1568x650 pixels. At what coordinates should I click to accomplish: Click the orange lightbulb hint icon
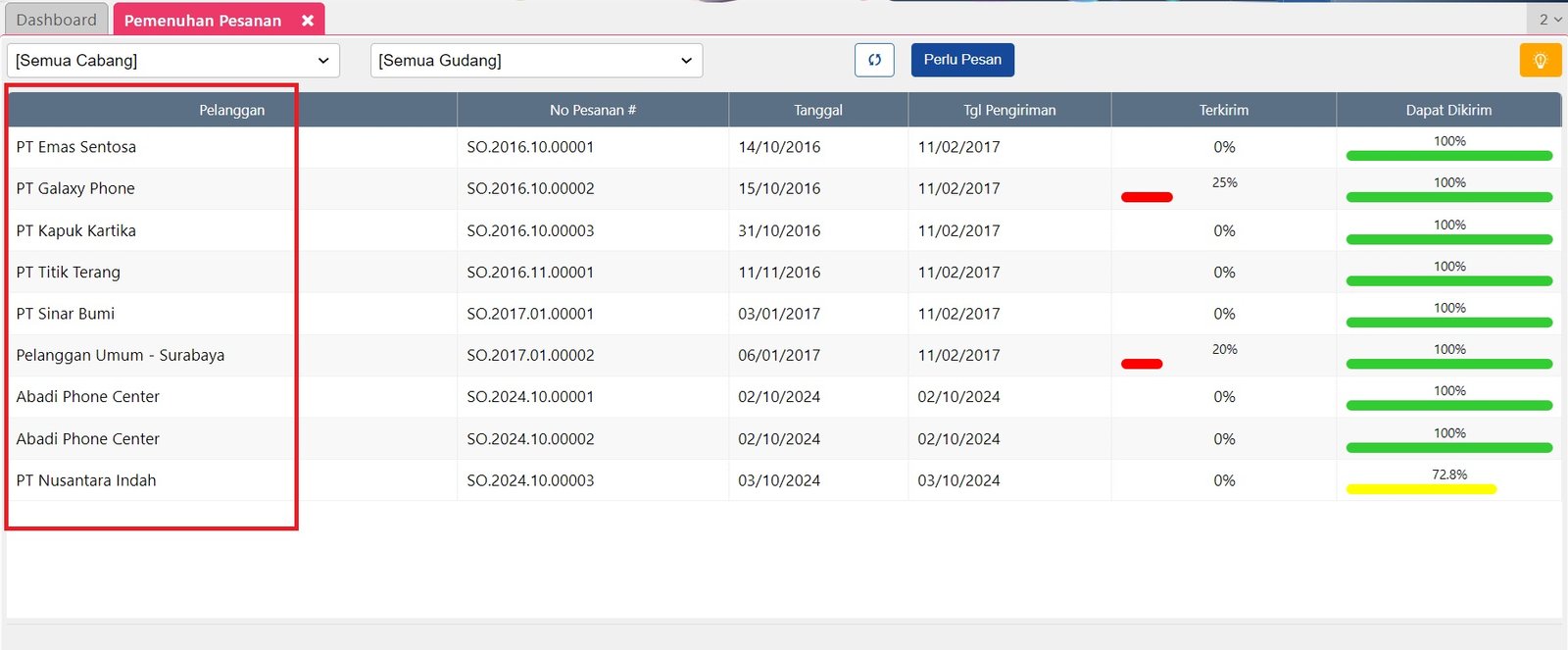click(x=1540, y=61)
